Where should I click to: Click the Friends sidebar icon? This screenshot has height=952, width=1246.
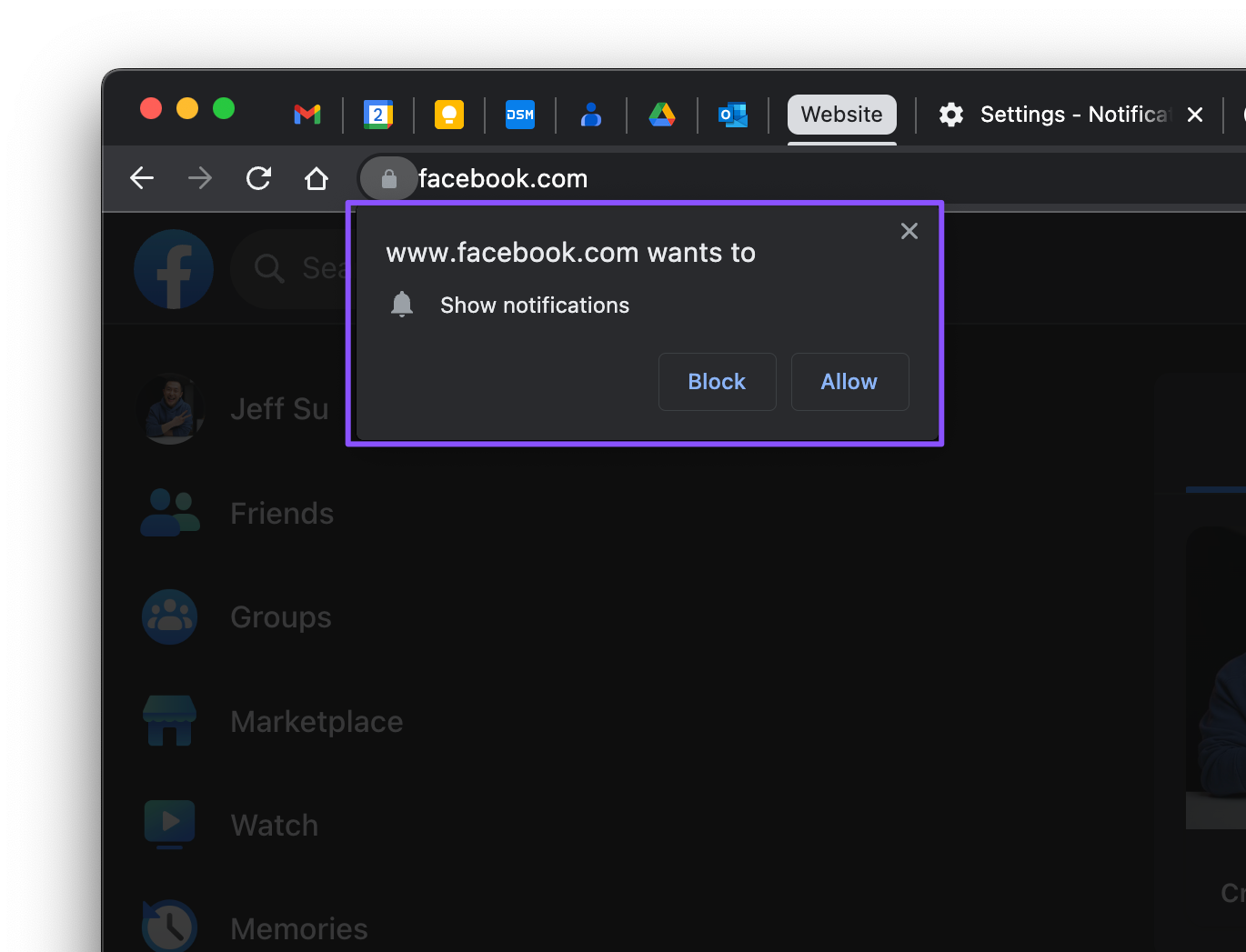tap(170, 513)
